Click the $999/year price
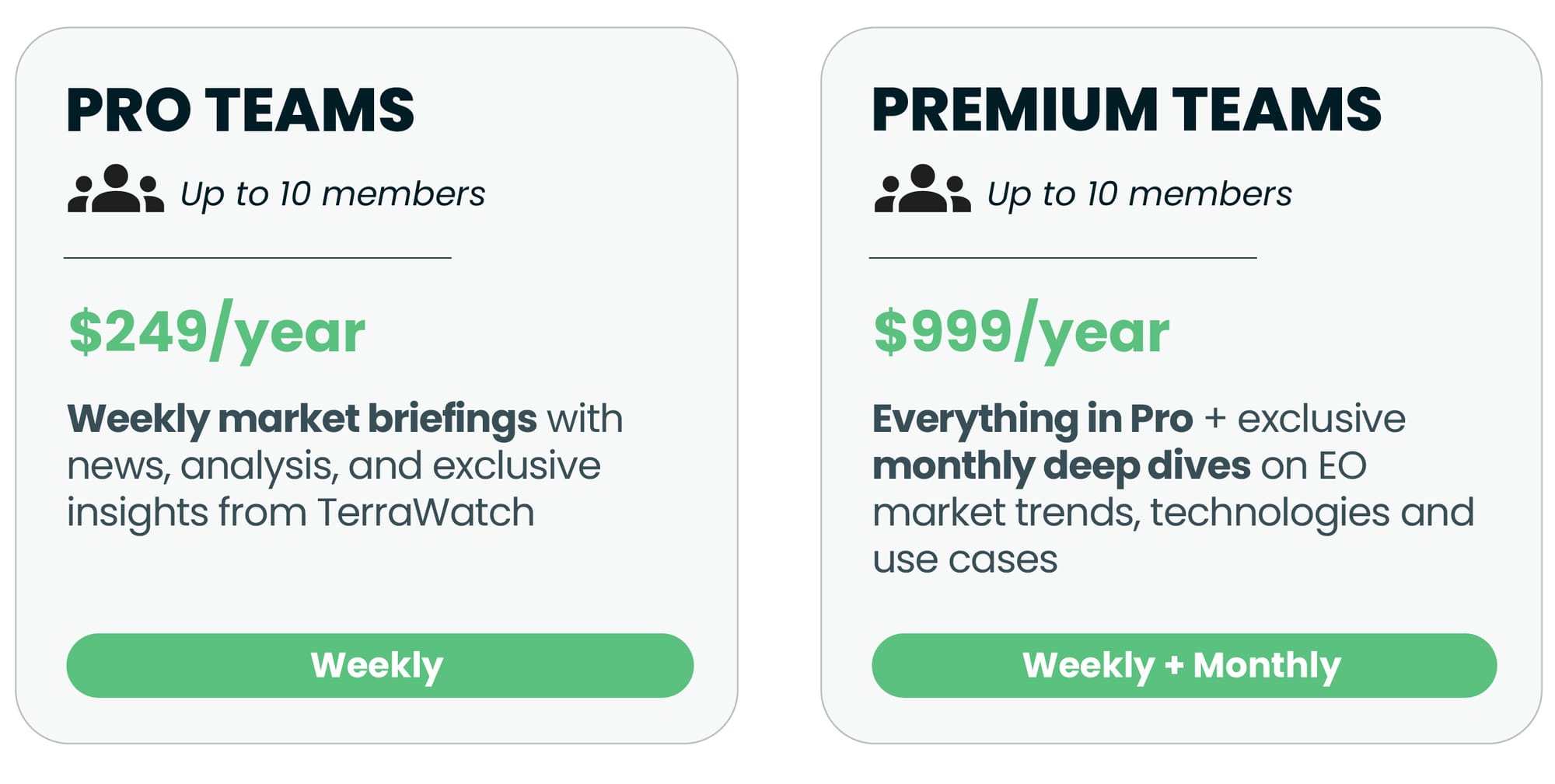This screenshot has width=1555, height=784. coord(1022,332)
